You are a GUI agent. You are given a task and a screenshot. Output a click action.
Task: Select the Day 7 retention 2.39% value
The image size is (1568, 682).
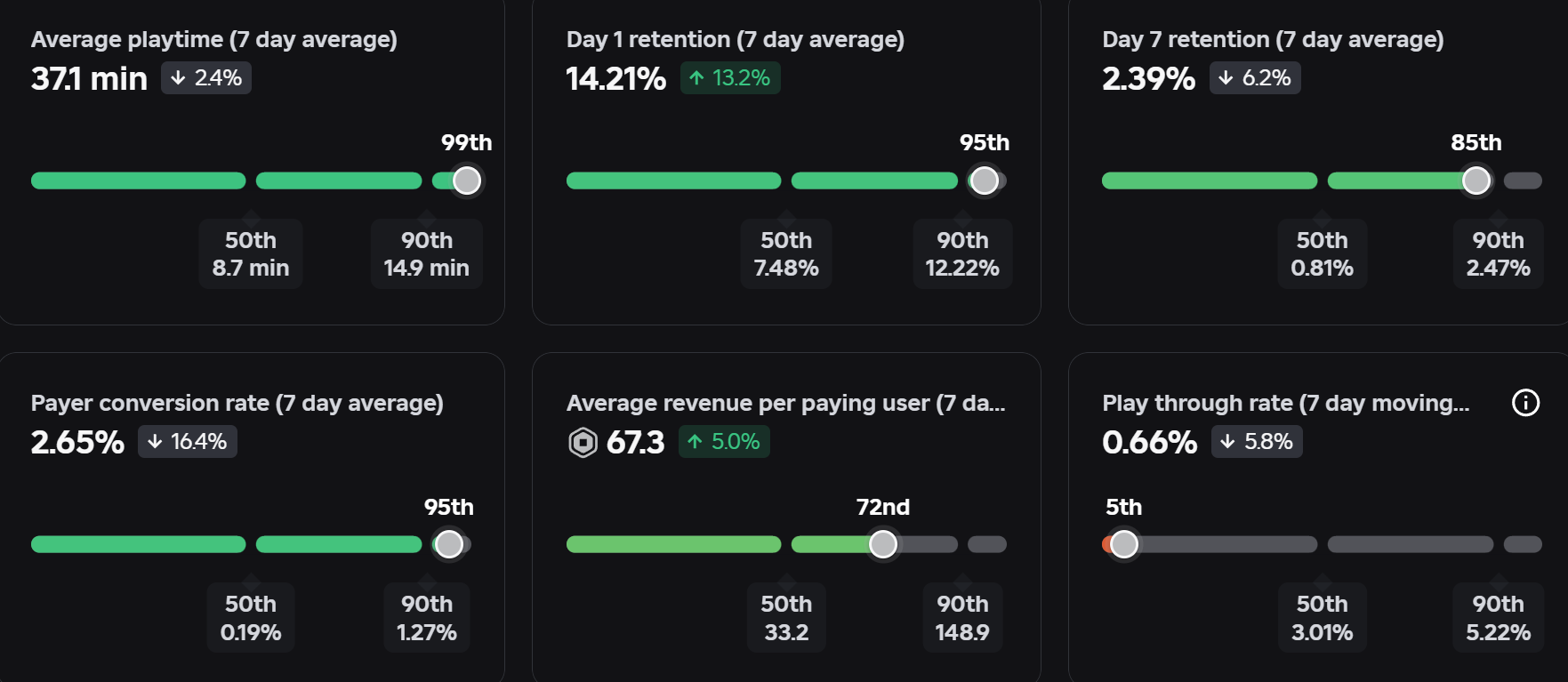pyautogui.click(x=1149, y=79)
